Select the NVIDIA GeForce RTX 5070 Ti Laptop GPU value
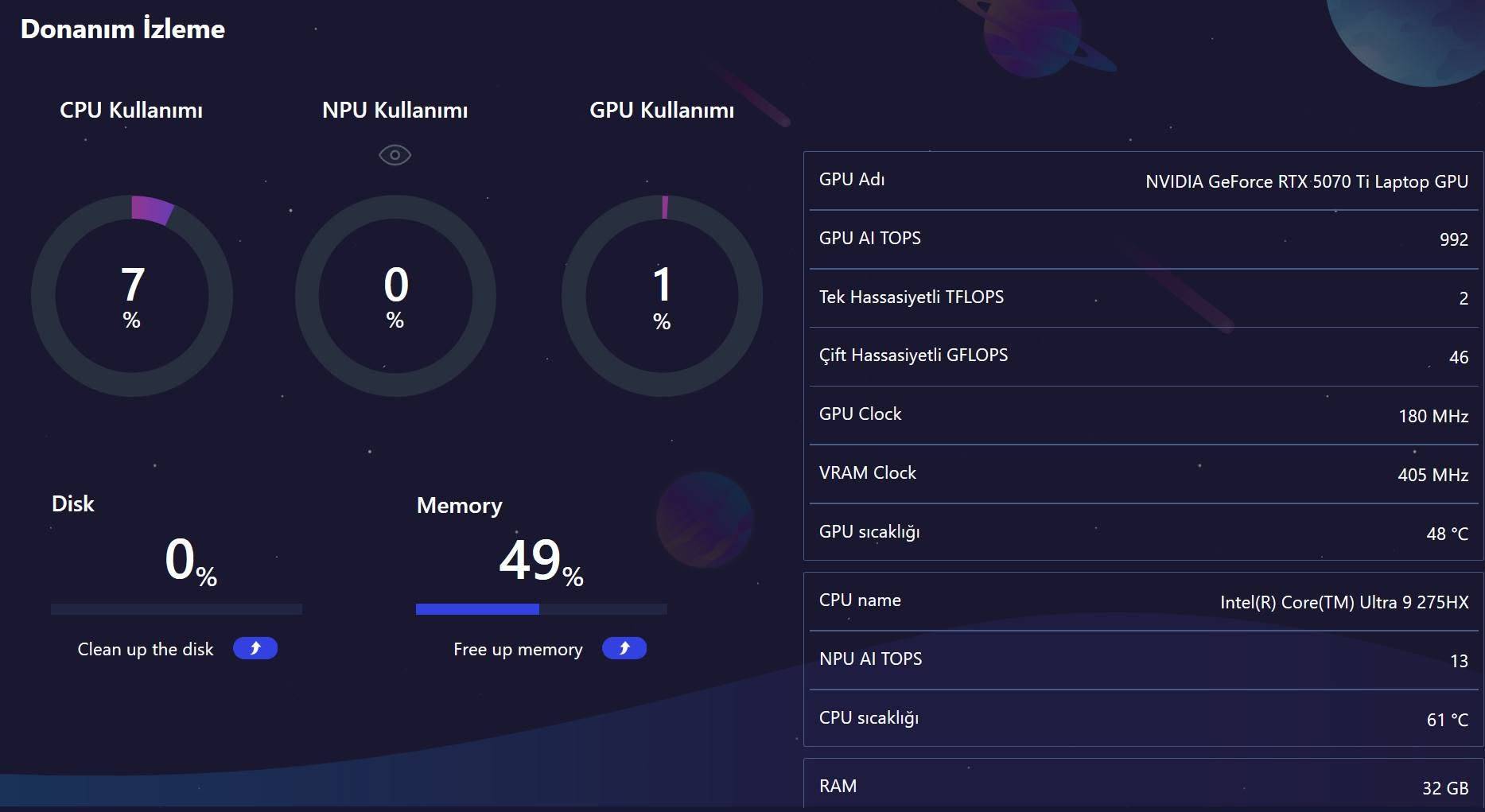The height and width of the screenshot is (812, 1485). [1307, 182]
